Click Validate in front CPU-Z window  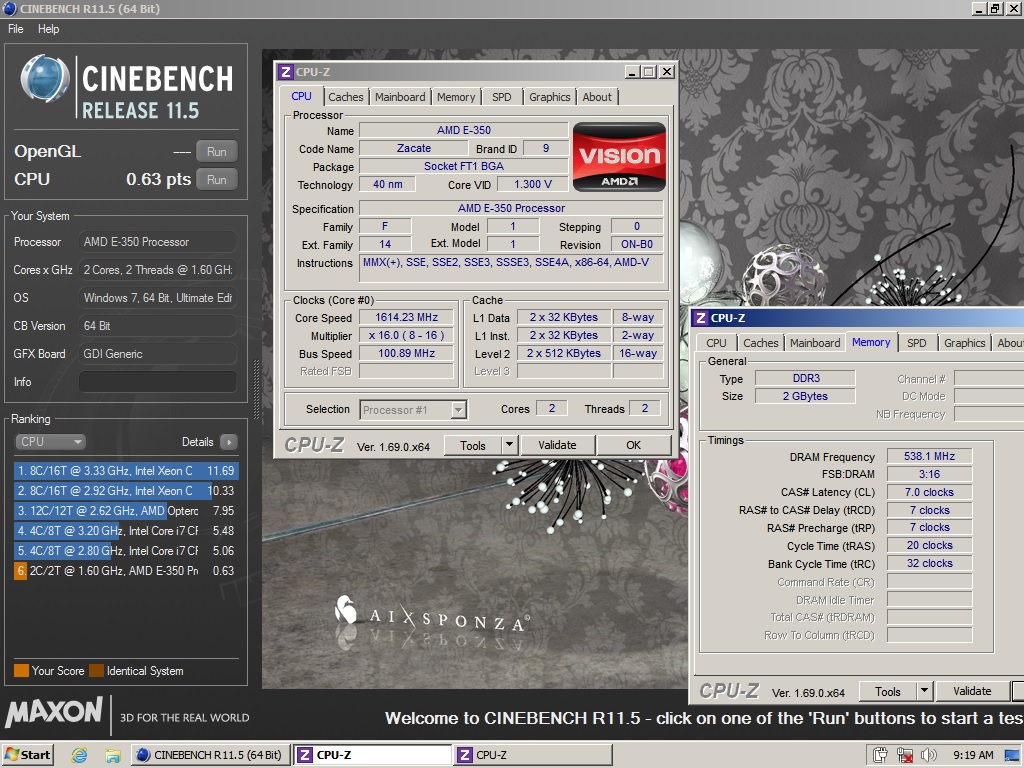pos(557,445)
